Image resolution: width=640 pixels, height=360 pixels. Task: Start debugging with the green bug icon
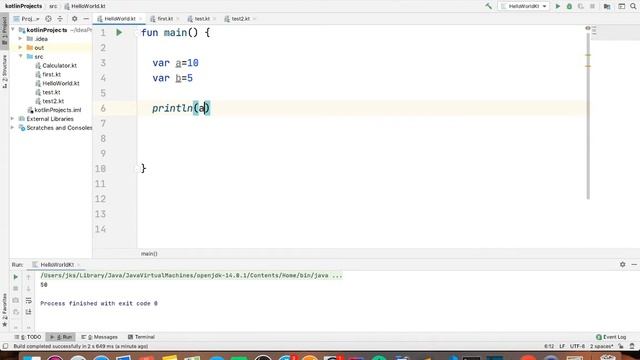pos(569,6)
